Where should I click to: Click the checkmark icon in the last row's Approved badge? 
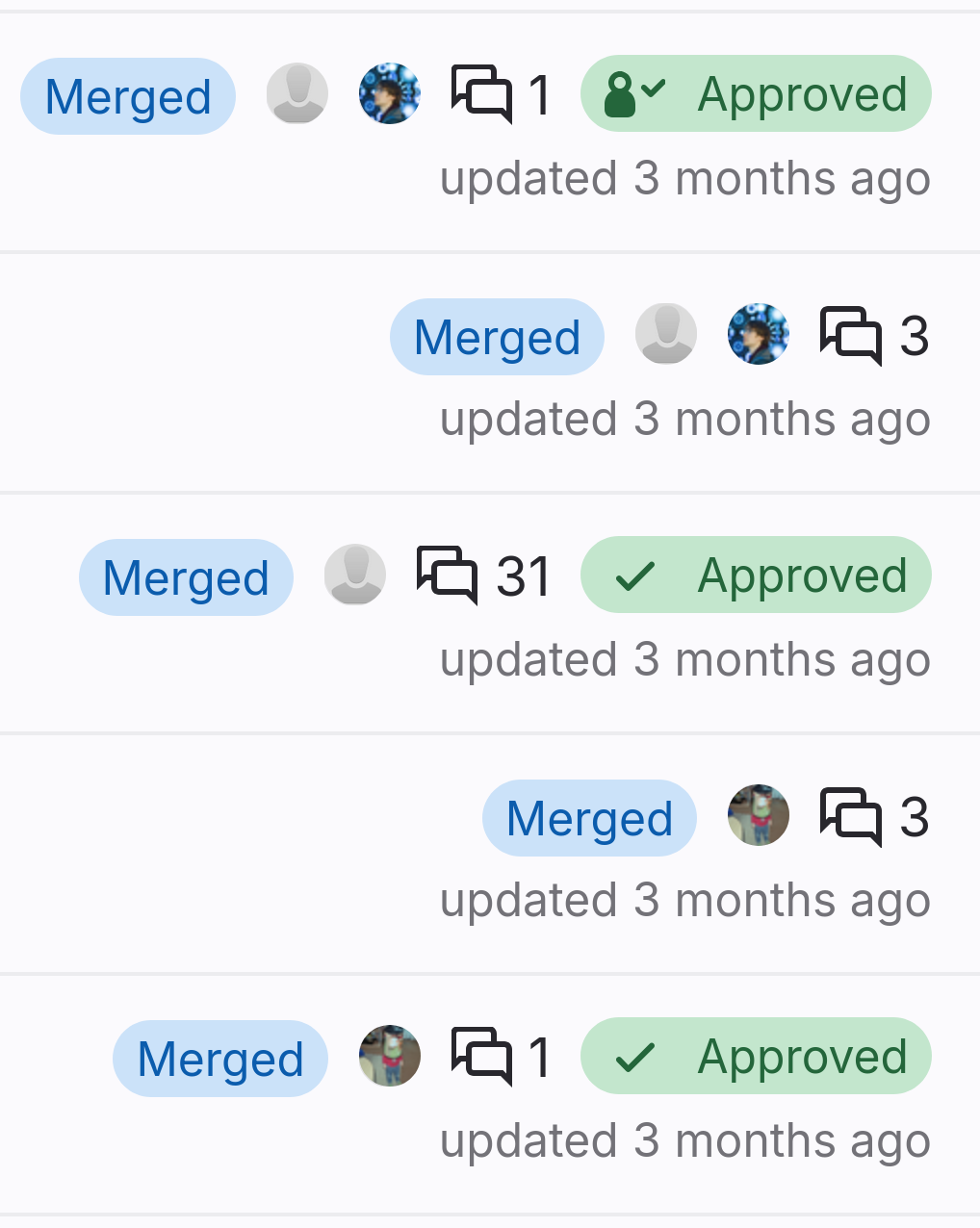[634, 1058]
